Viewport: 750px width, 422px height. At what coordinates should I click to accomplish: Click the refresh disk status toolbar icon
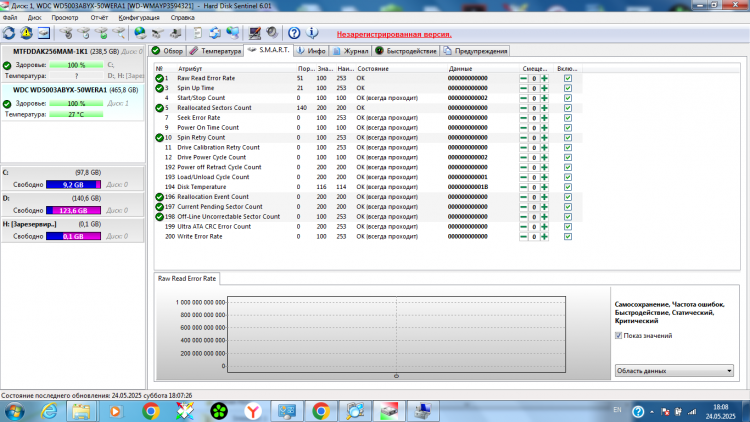tap(9, 33)
